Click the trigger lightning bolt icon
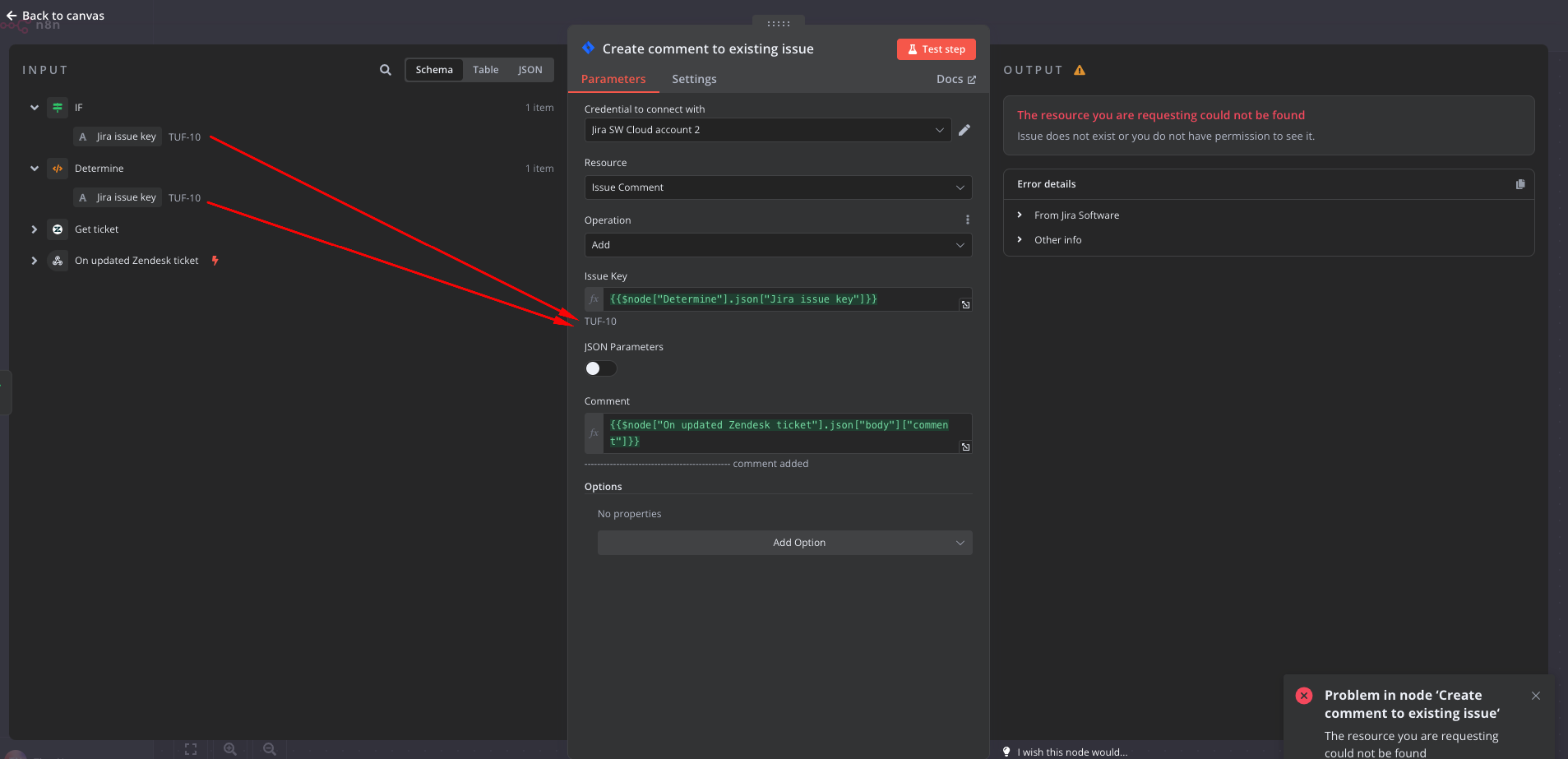 pos(215,261)
